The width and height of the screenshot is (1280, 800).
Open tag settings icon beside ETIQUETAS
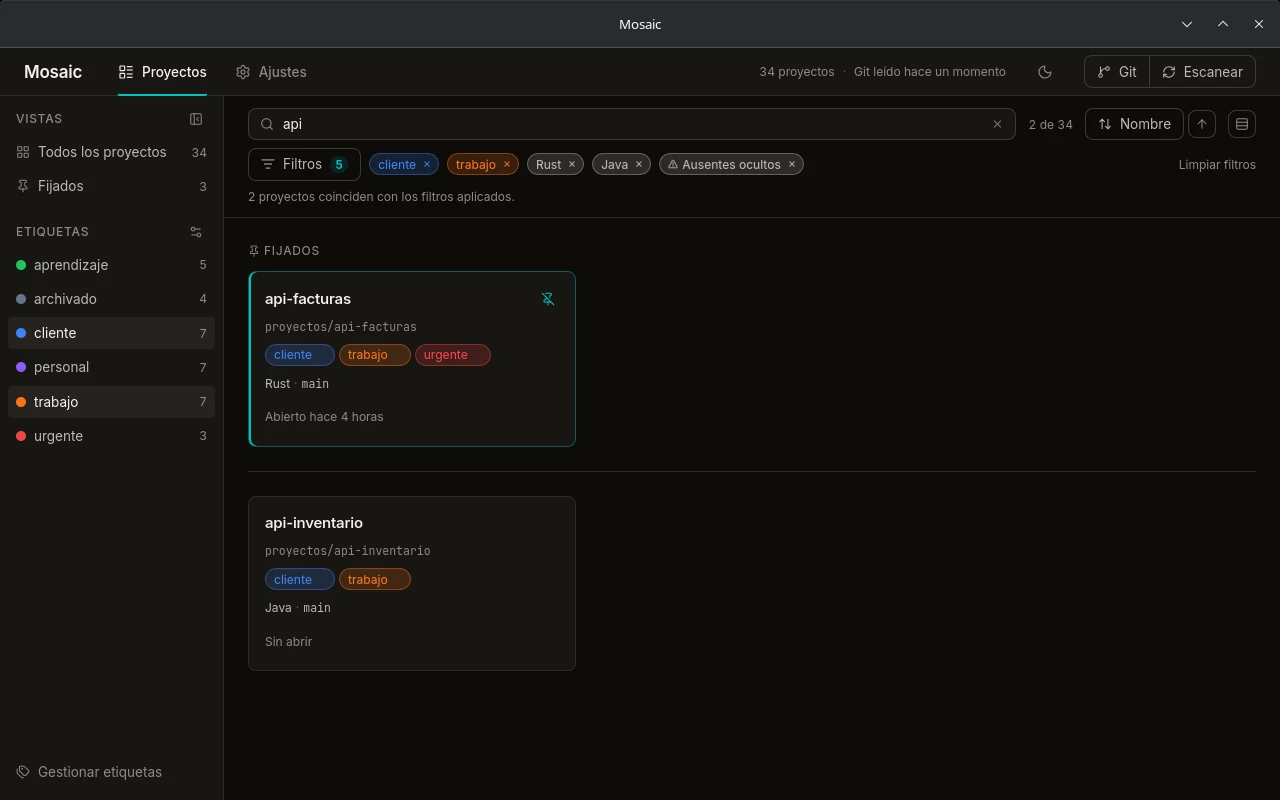(x=196, y=232)
